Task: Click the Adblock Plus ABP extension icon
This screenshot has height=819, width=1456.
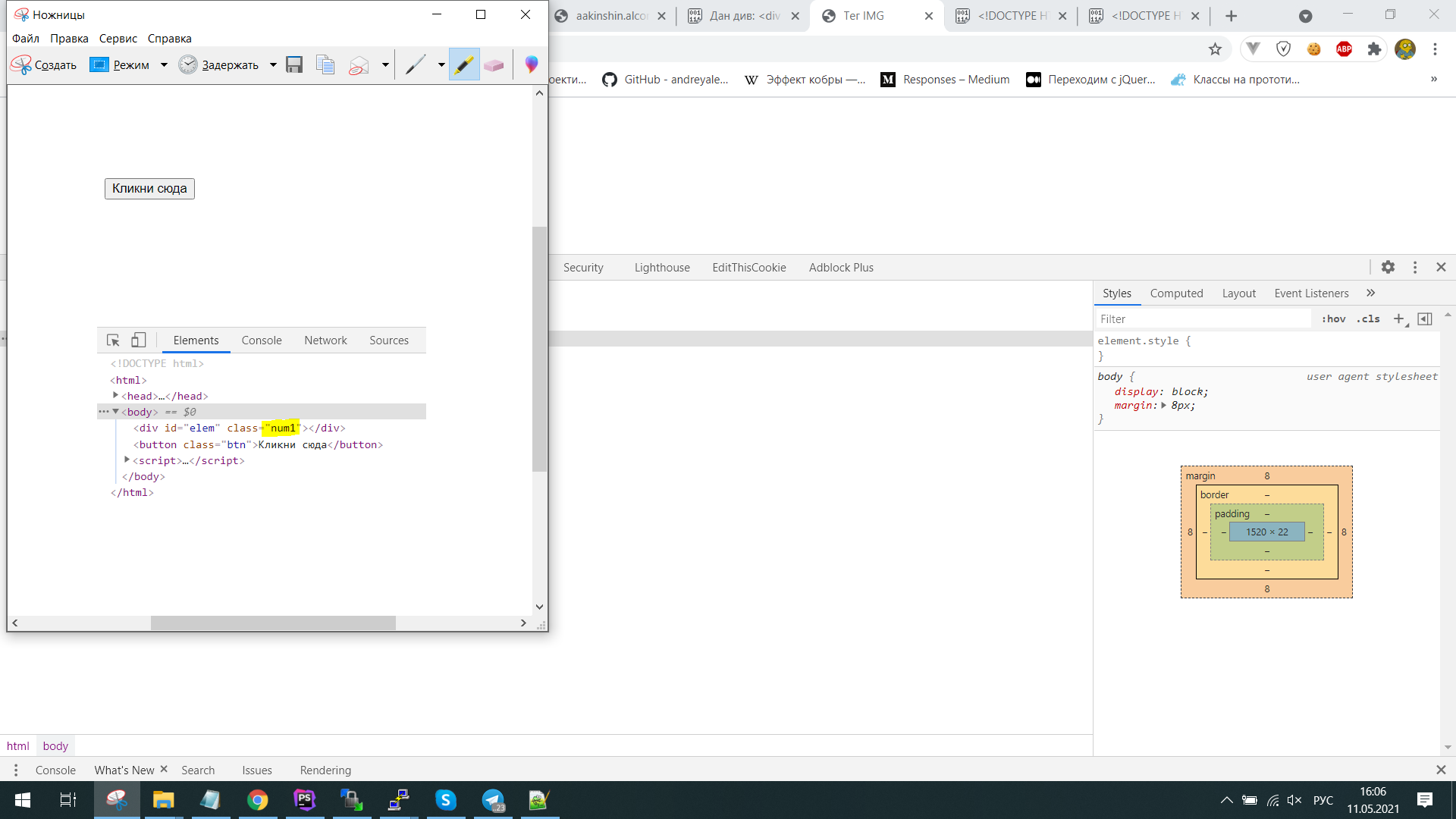Action: click(x=1344, y=49)
